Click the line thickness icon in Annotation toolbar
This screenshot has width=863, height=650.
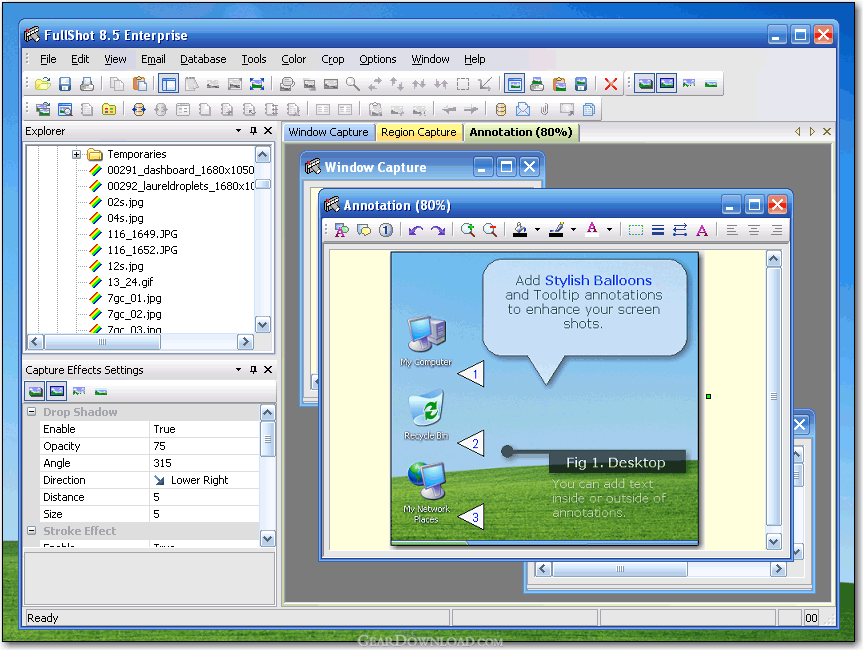click(x=658, y=230)
